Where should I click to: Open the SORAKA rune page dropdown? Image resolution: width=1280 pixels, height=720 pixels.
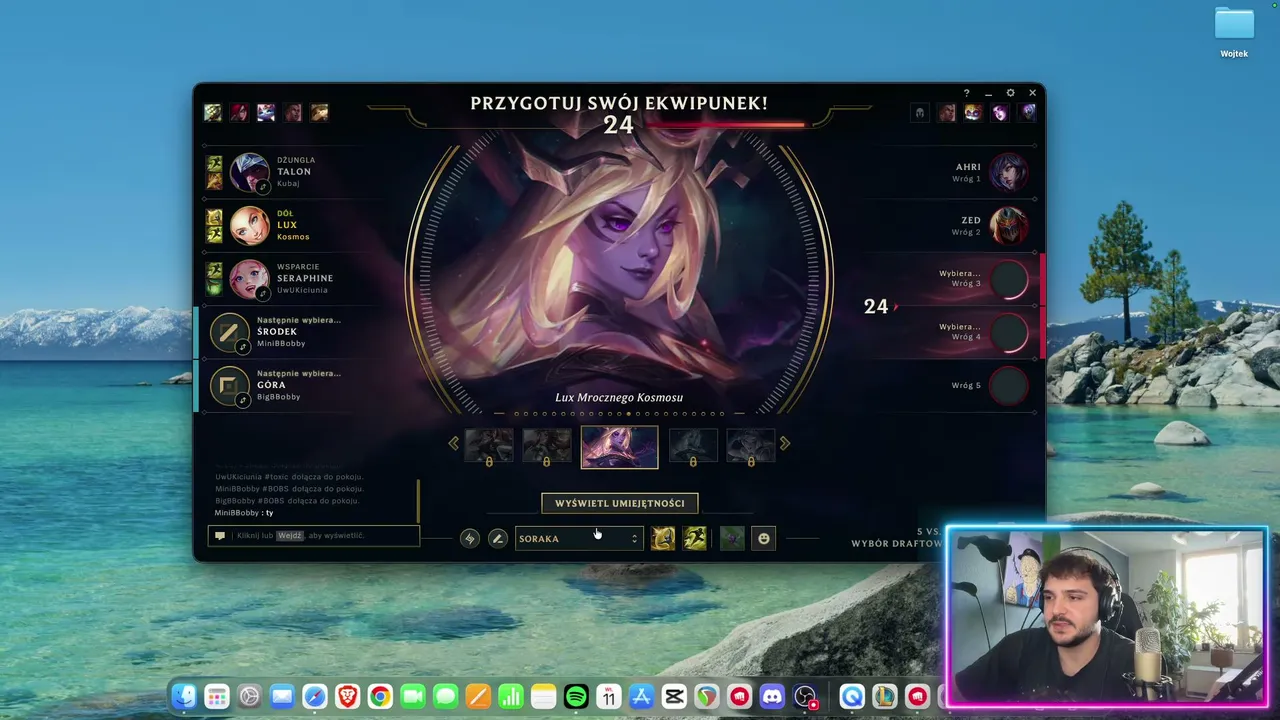click(579, 538)
